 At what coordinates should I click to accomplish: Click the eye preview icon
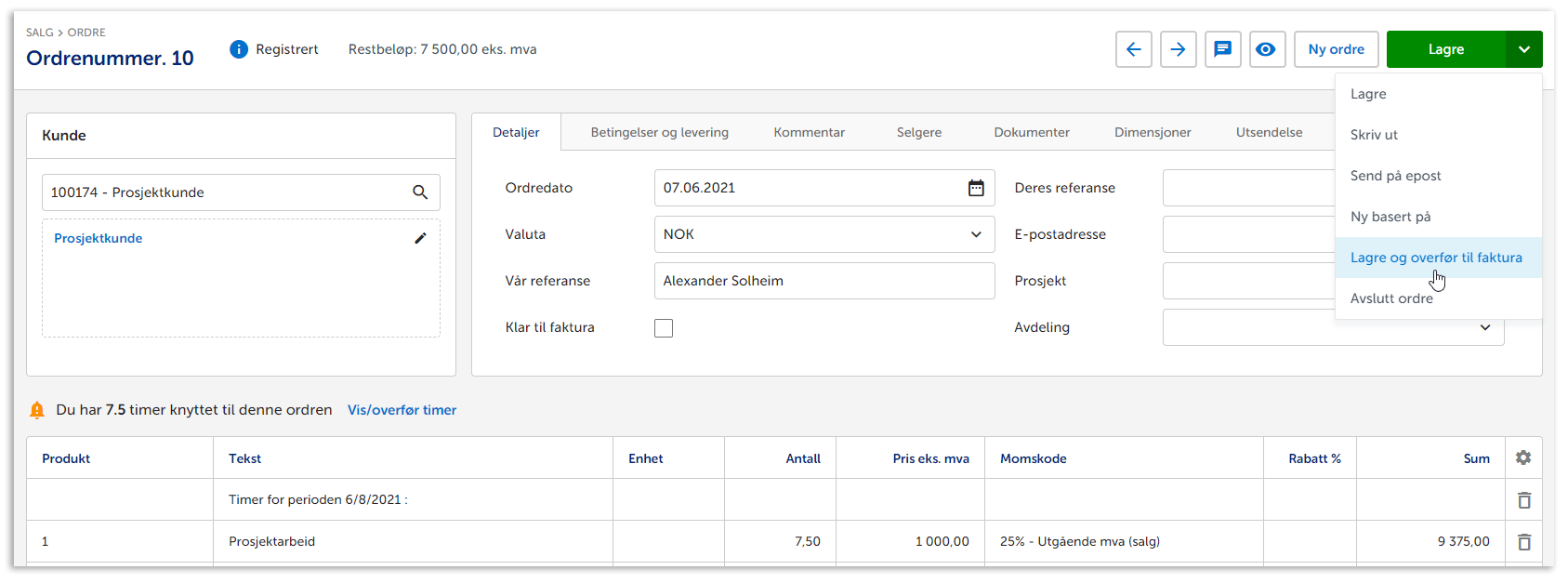(x=1265, y=49)
